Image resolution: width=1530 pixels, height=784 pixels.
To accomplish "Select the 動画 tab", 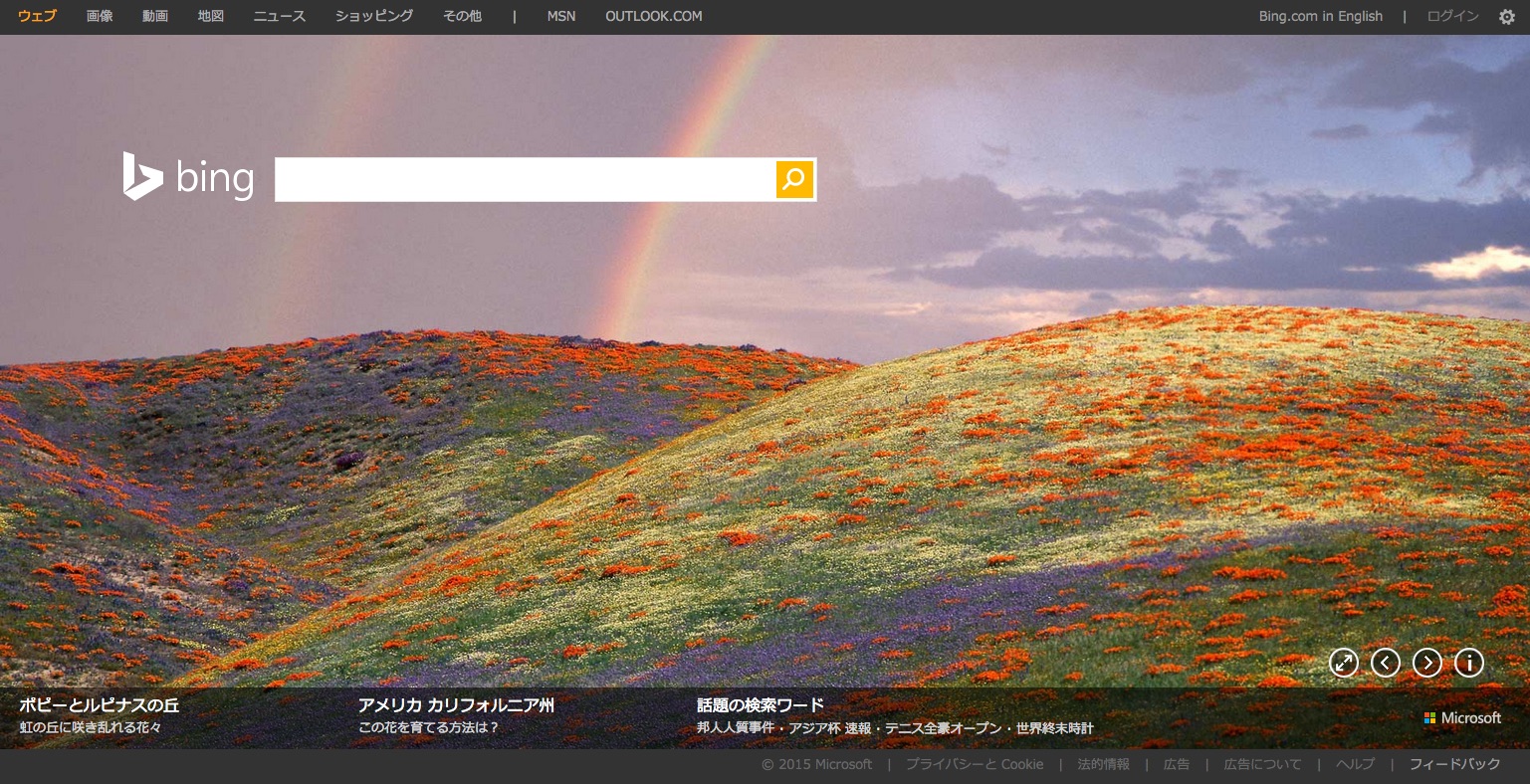I will 155,16.
